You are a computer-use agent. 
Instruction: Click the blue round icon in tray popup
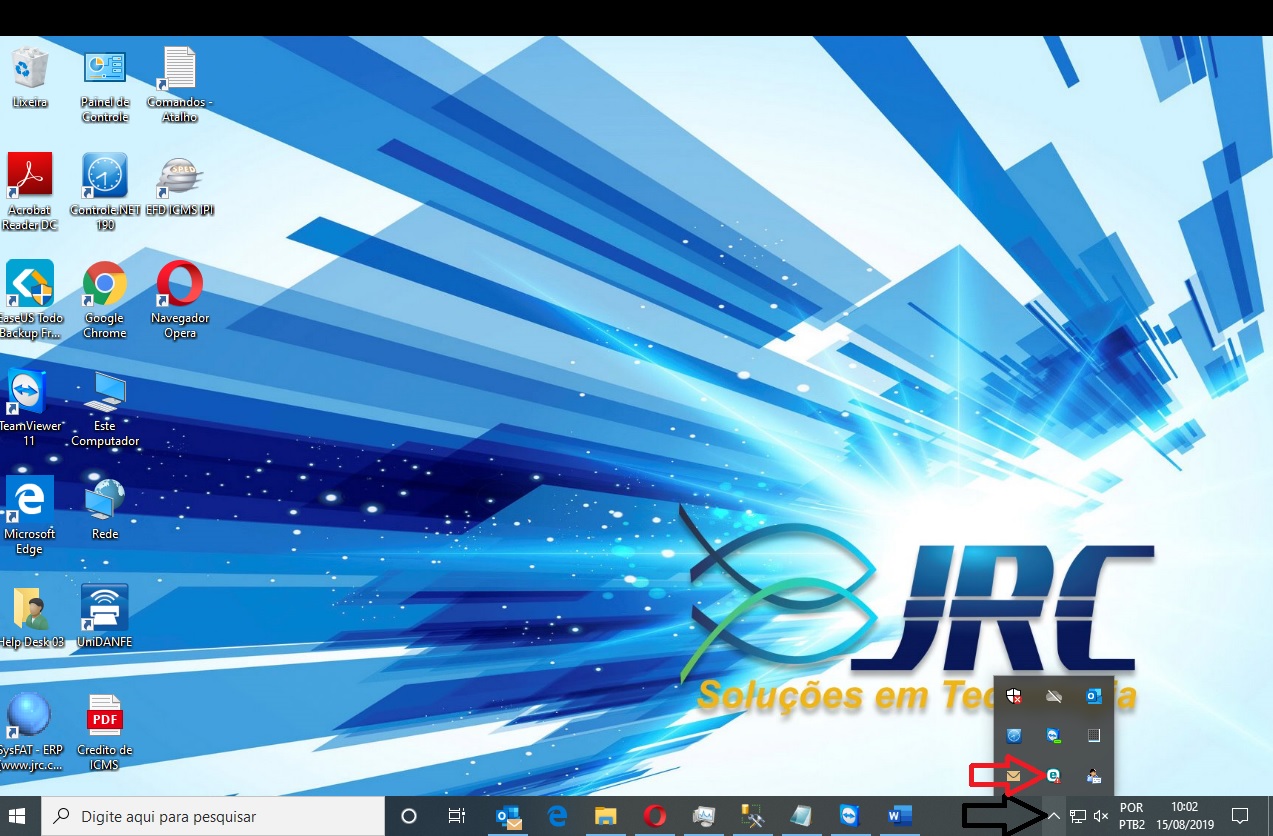pyautogui.click(x=1014, y=735)
